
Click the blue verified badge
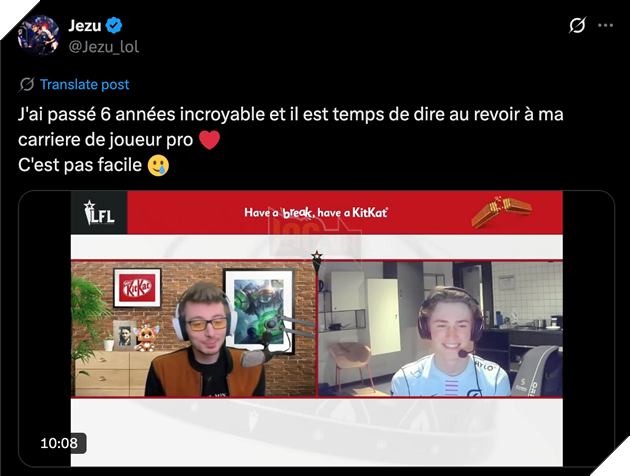[114, 25]
